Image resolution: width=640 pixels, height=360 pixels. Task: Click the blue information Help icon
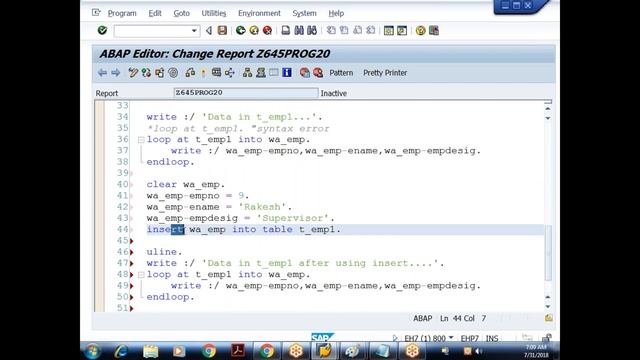click(x=287, y=73)
